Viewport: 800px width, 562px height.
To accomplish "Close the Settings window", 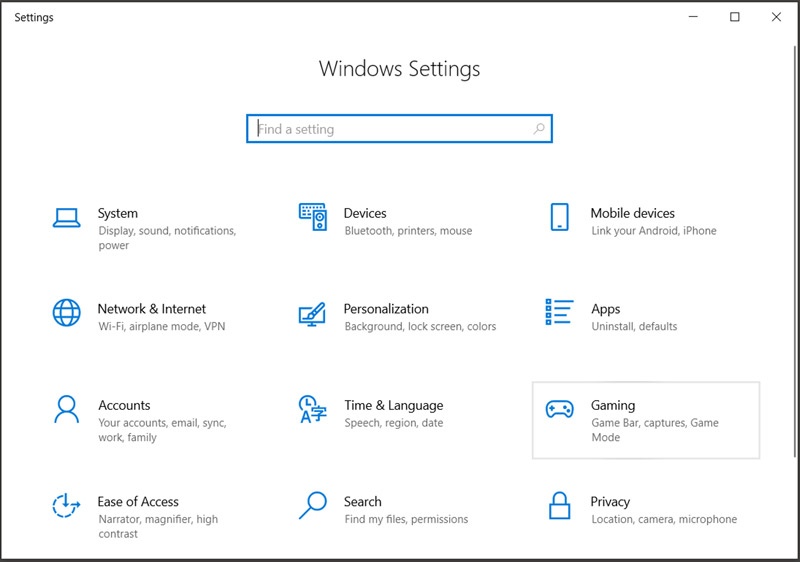I will (x=776, y=17).
